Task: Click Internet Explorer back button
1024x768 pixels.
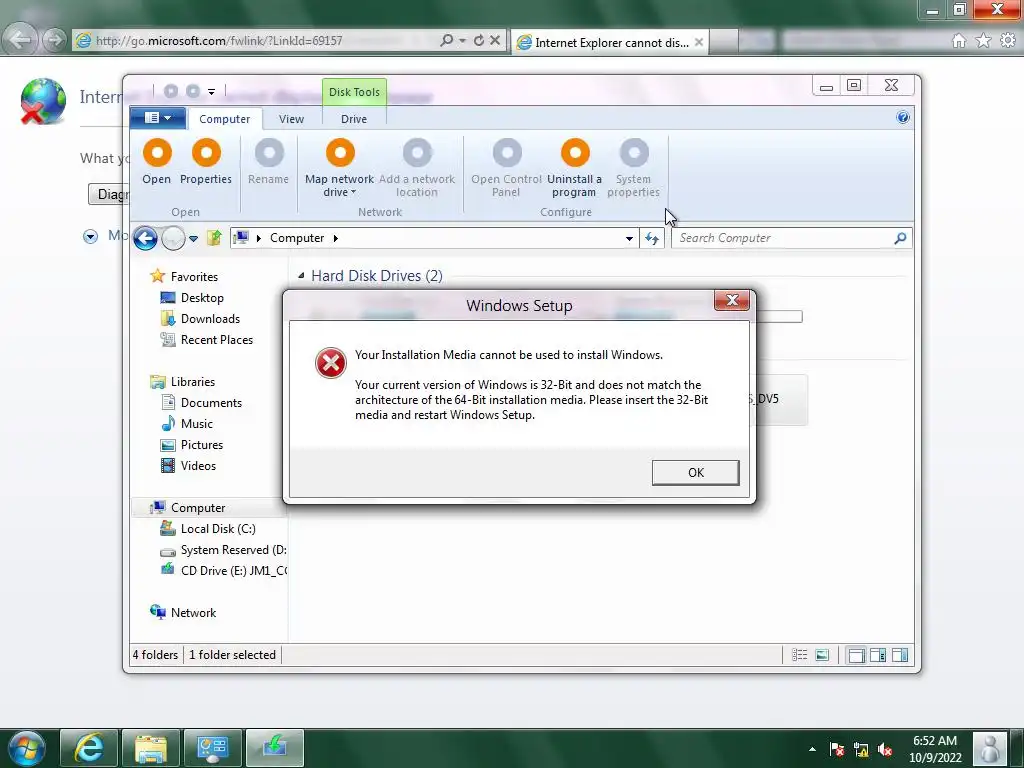Action: click(20, 40)
